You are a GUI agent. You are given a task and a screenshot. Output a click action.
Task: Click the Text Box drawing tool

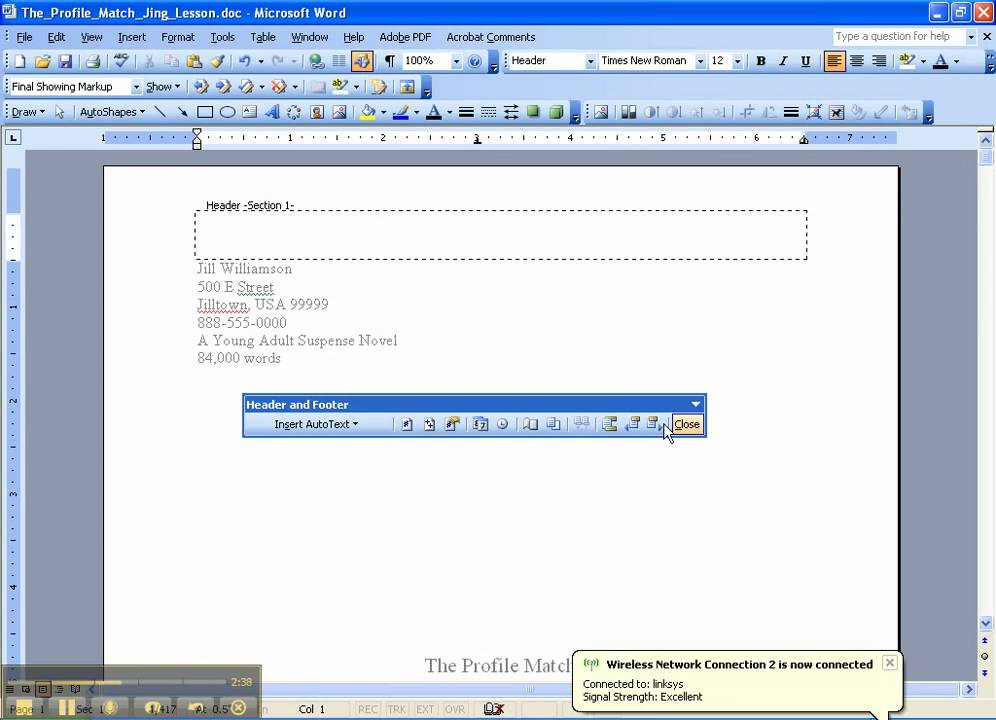tap(250, 112)
